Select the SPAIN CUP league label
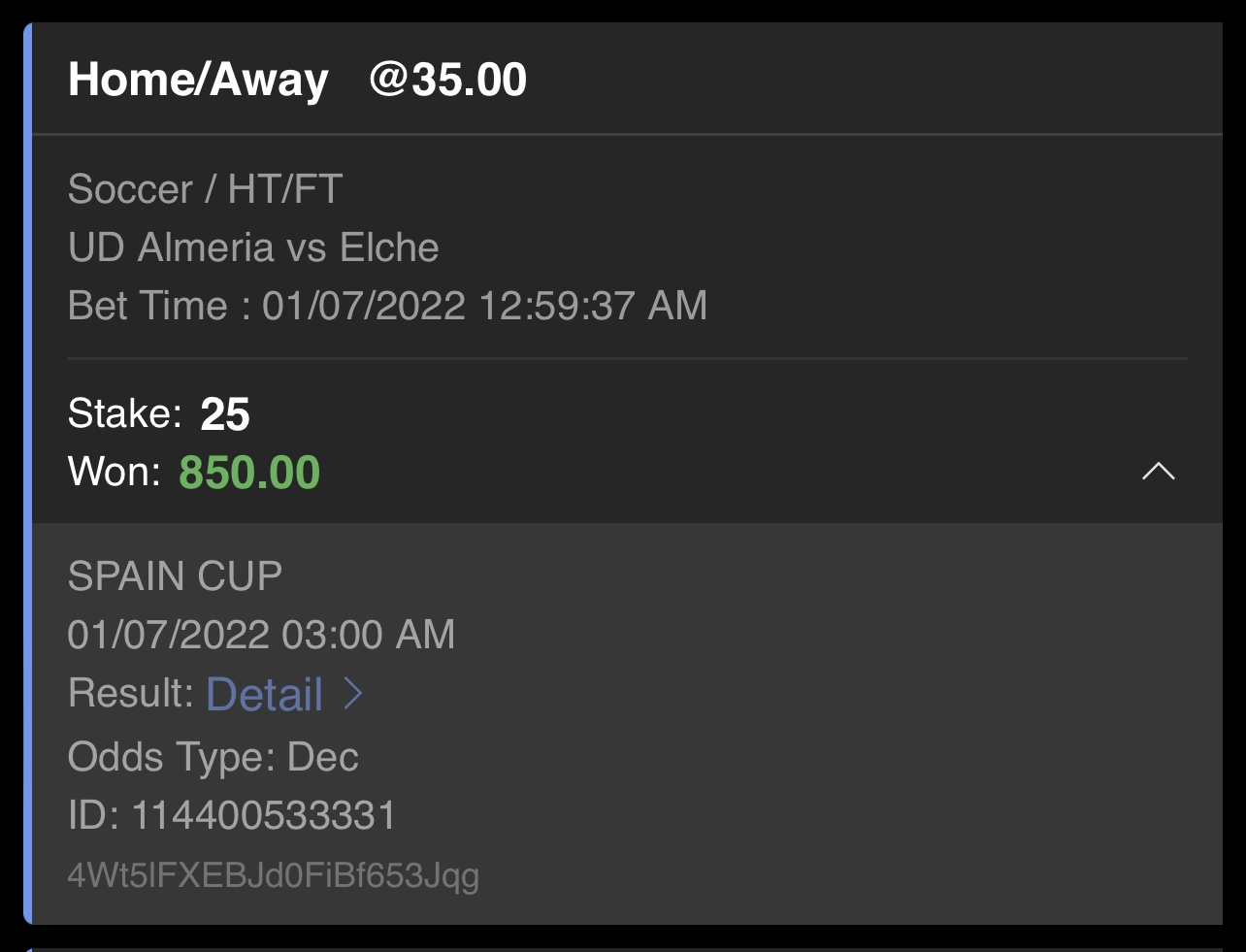 tap(175, 576)
